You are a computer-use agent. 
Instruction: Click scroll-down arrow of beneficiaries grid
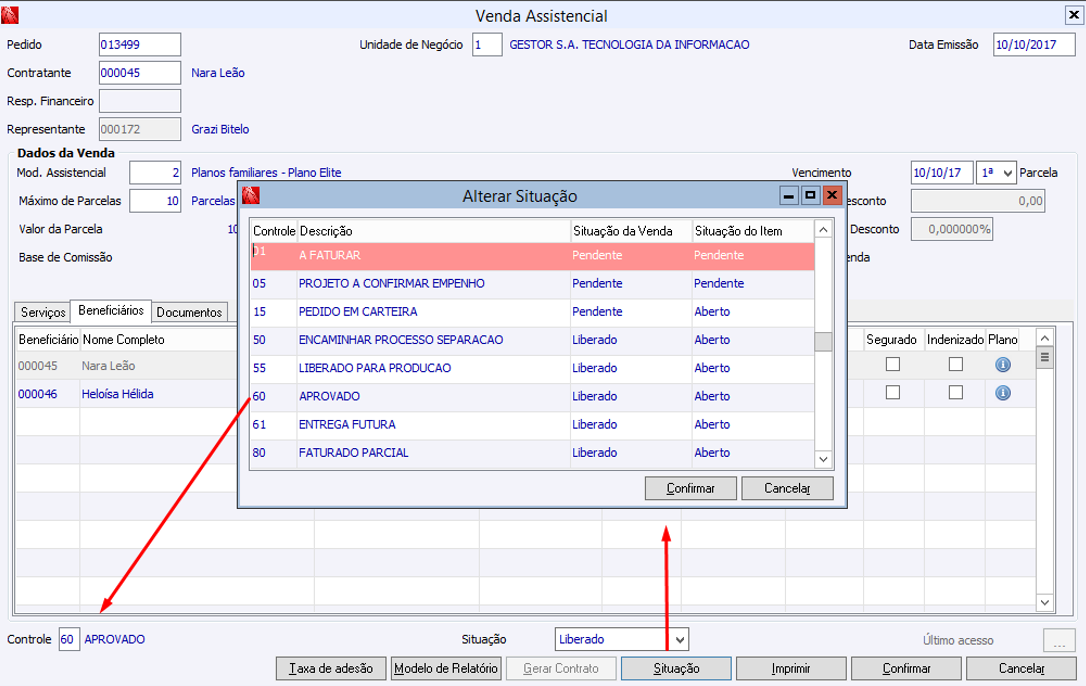coord(1044,603)
